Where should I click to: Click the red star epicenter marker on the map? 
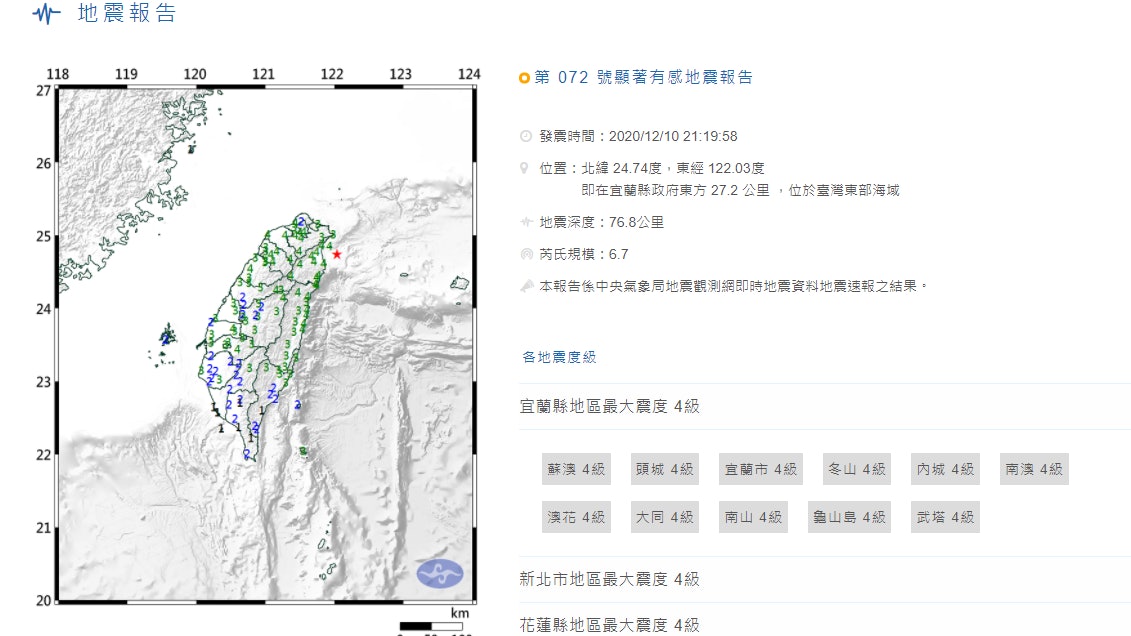(x=338, y=254)
